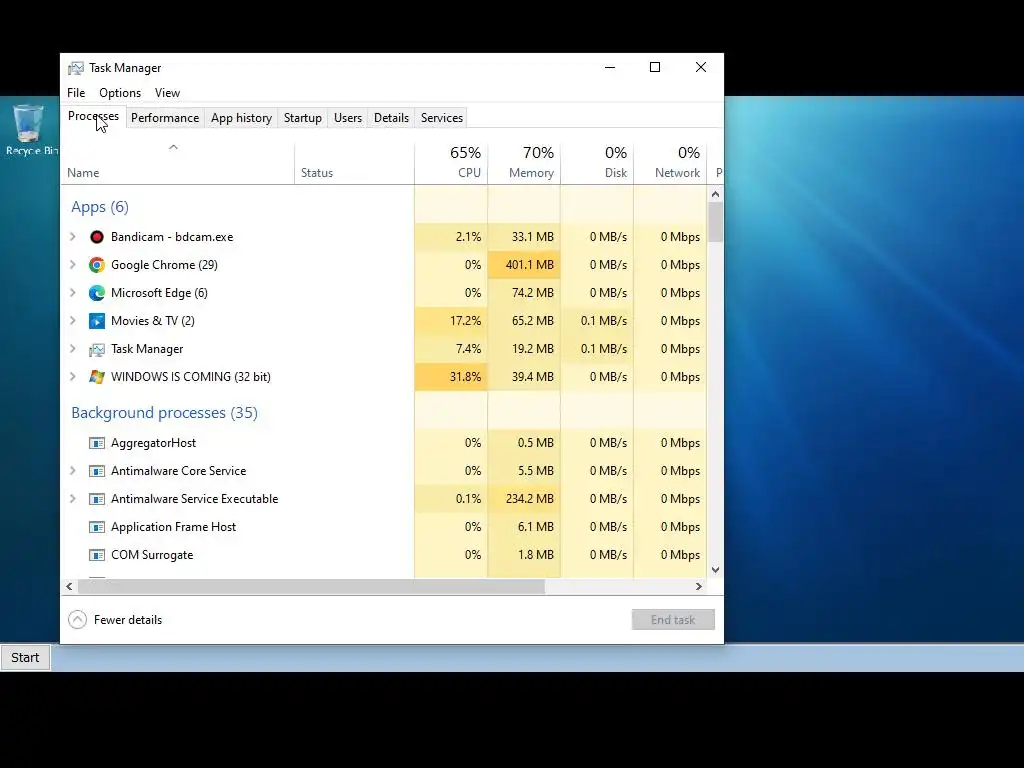Sort by the Name column header

pyautogui.click(x=177, y=162)
